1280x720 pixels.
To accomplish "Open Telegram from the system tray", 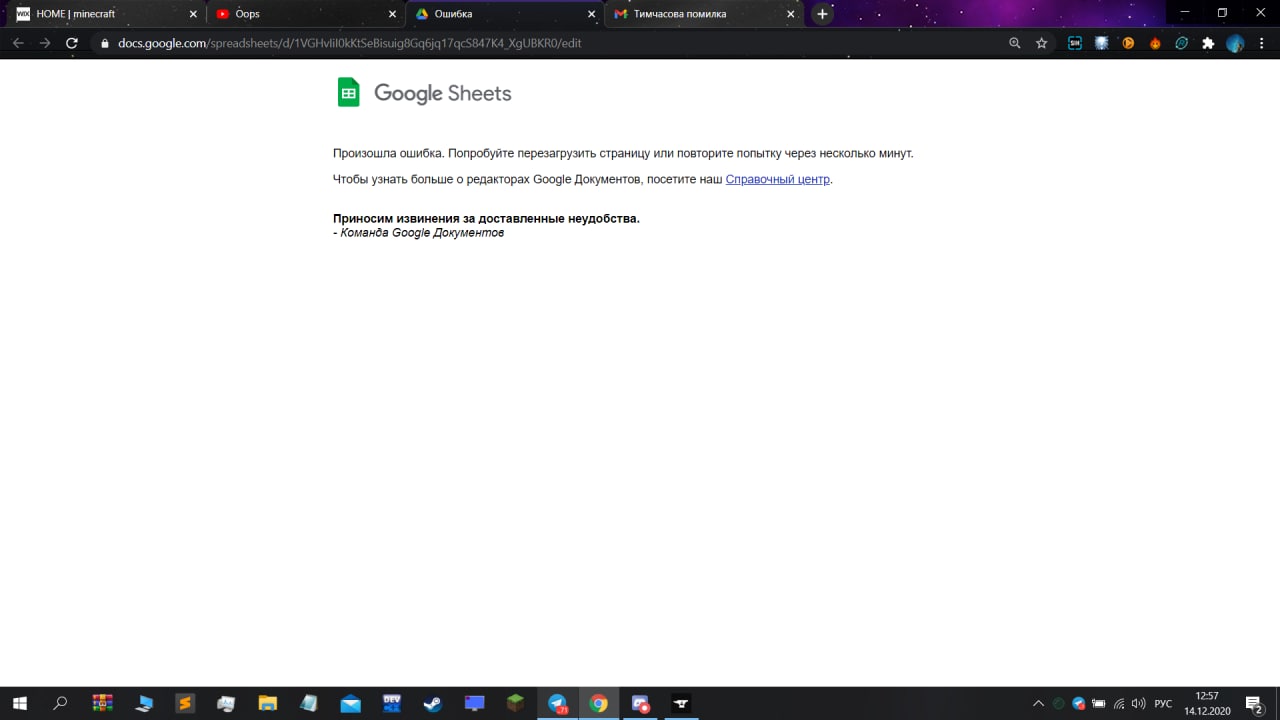I will point(1079,703).
